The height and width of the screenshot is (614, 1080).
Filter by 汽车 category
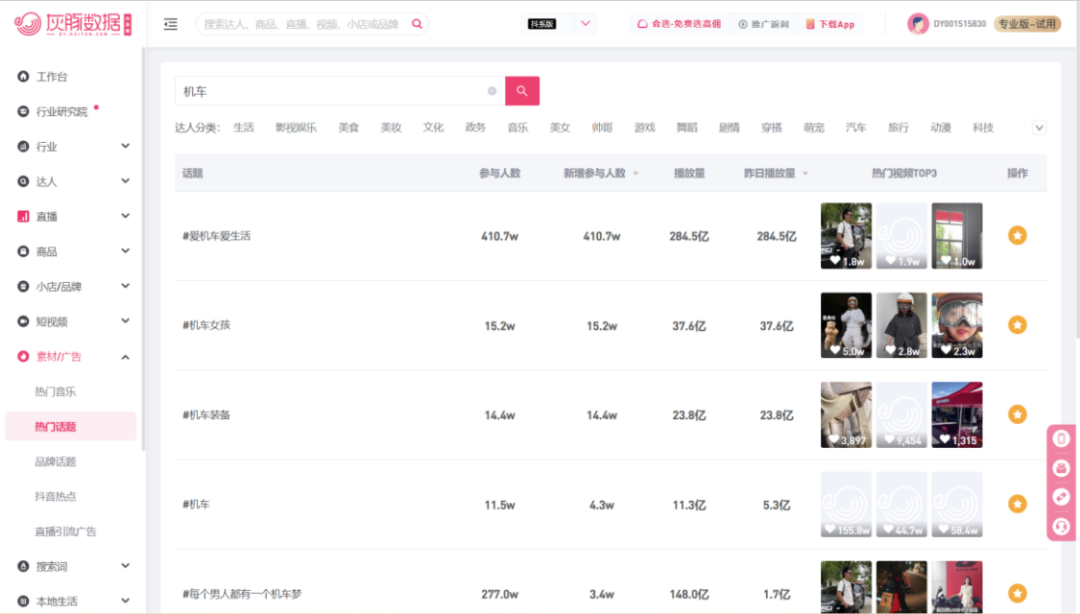pos(856,127)
